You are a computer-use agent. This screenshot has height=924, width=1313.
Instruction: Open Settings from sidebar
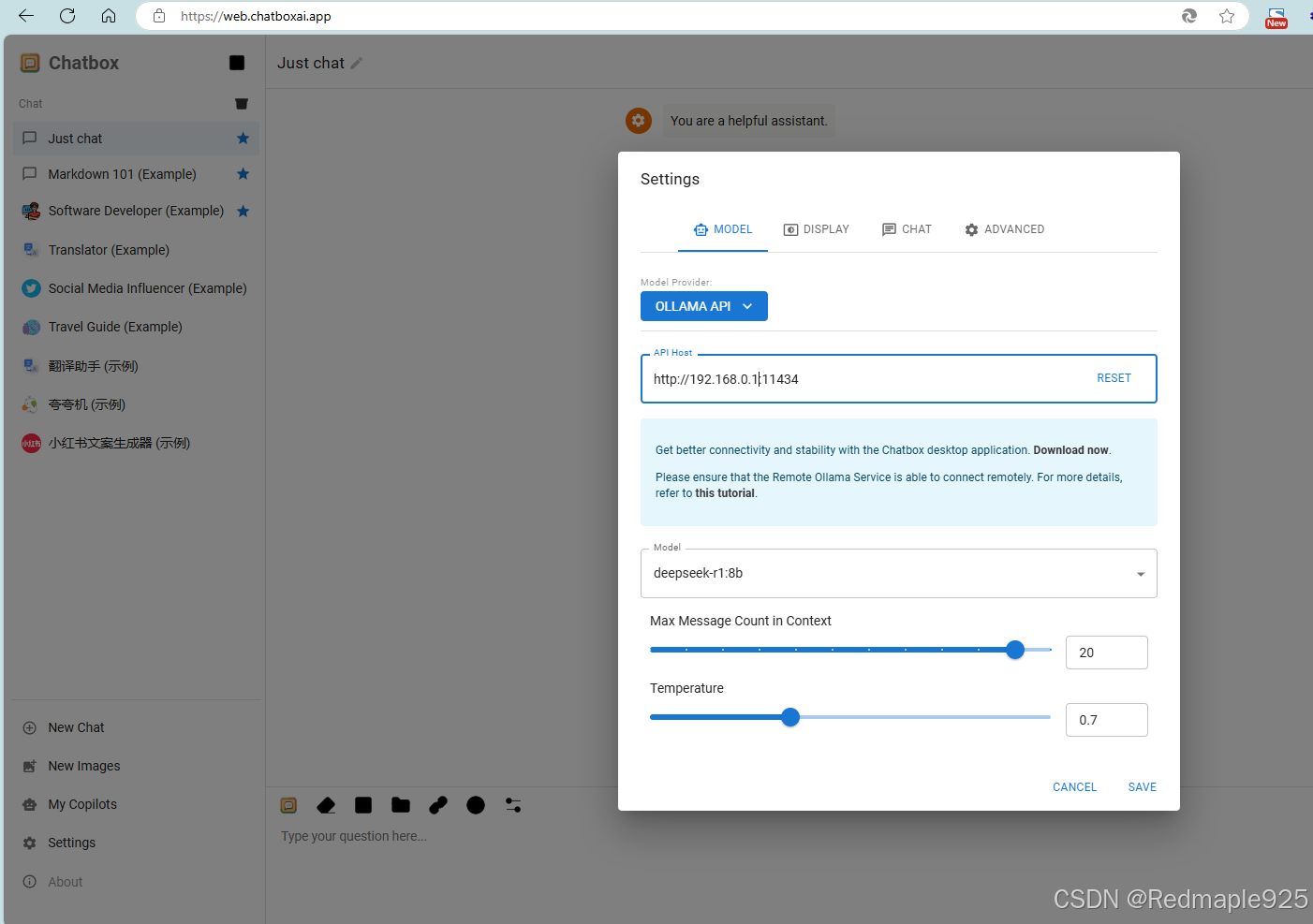(x=136, y=843)
